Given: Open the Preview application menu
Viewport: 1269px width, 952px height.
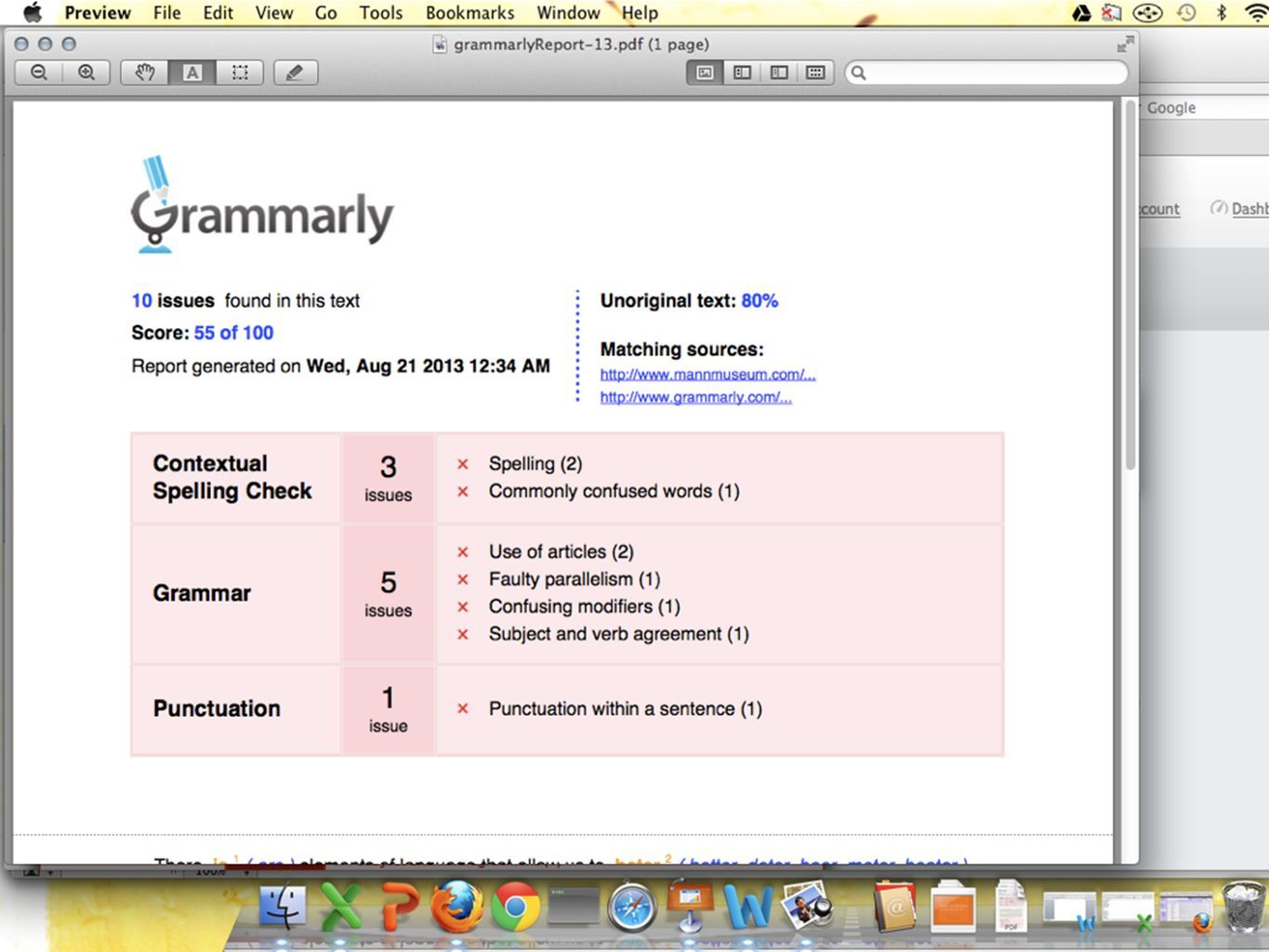Looking at the screenshot, I should point(98,13).
